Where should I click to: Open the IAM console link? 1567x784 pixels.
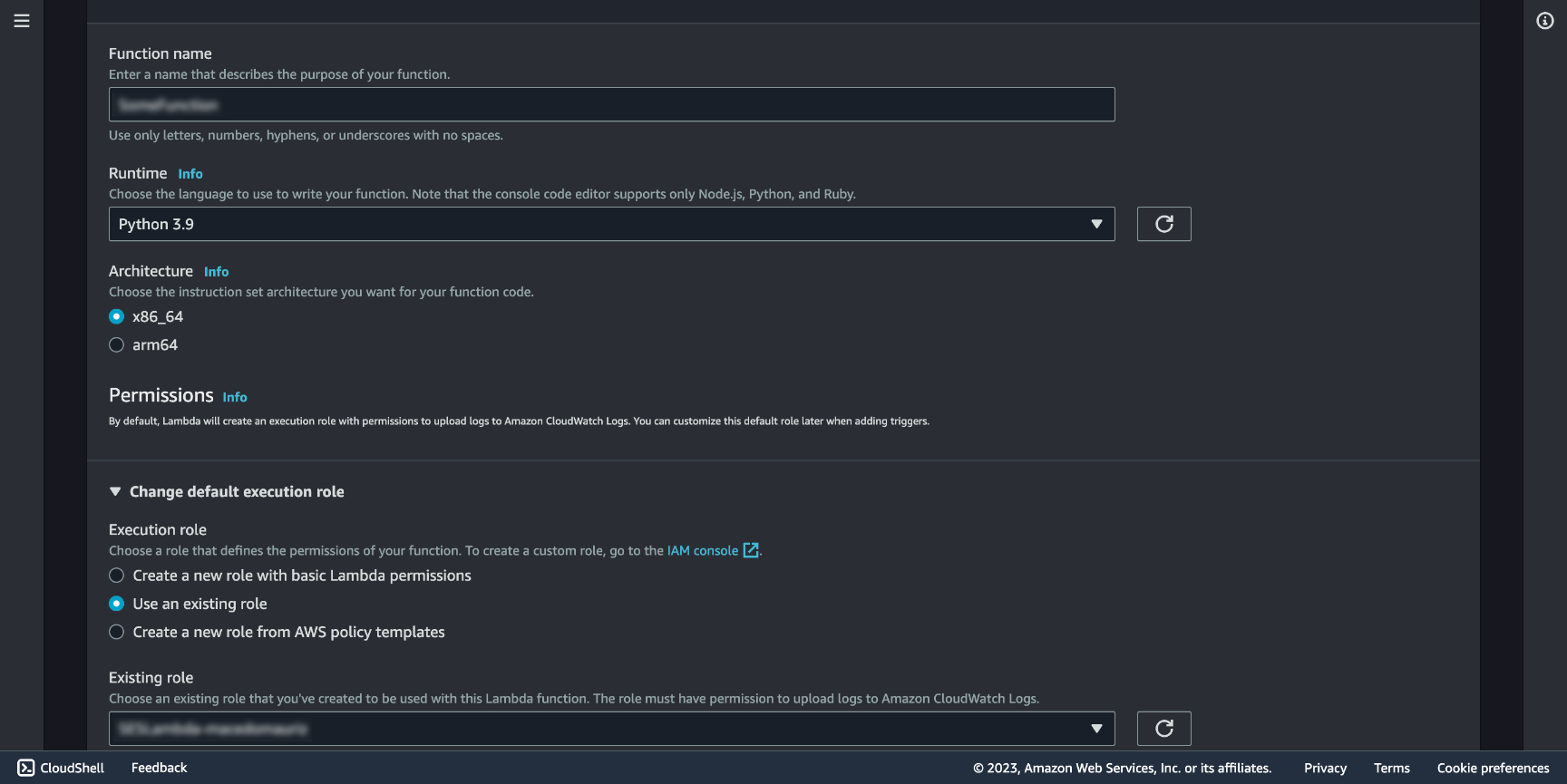point(703,550)
